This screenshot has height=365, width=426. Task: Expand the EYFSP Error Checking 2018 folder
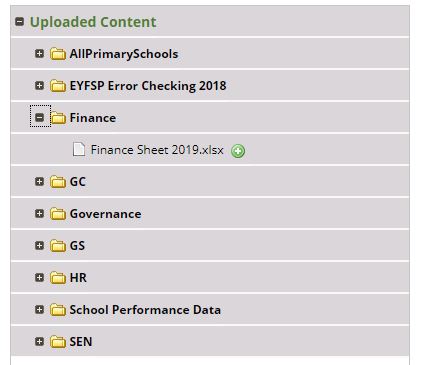(39, 85)
